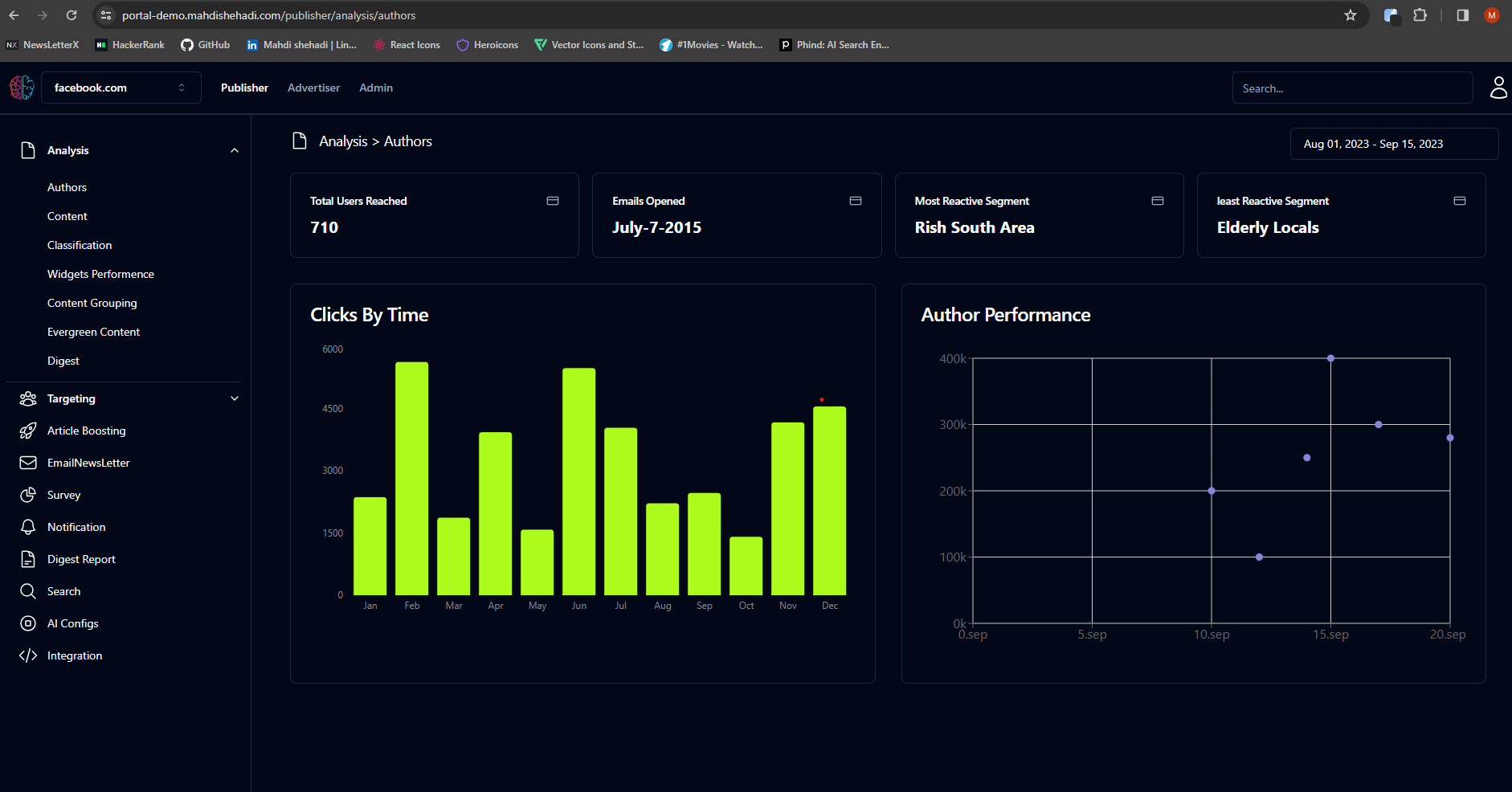Collapse the Analysis section chevron
This screenshot has width=1512, height=792.
click(x=235, y=150)
